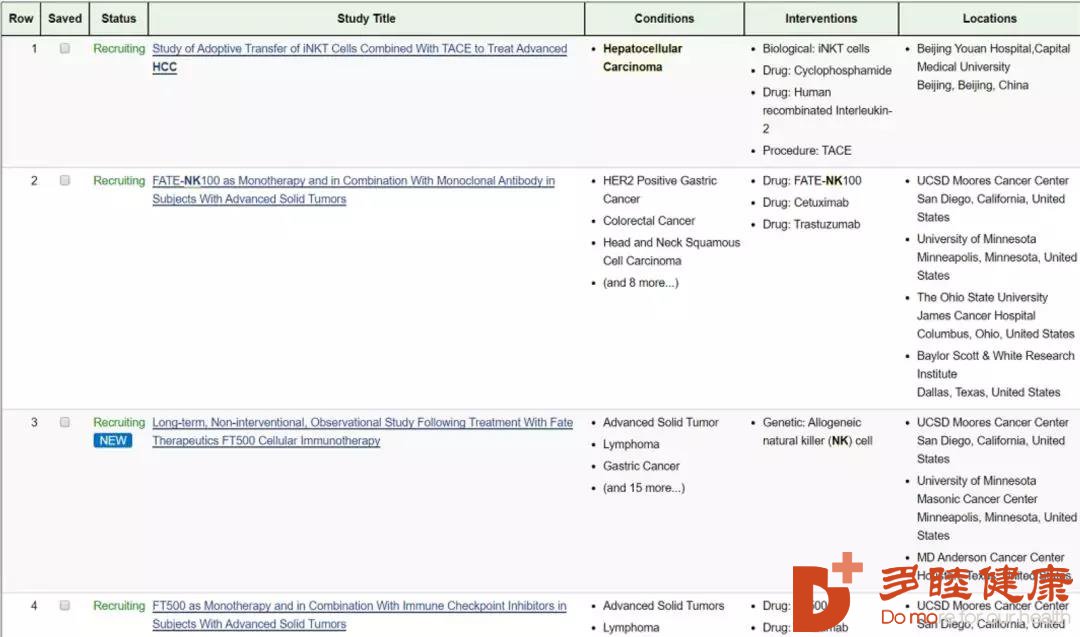Click the Locations column header
This screenshot has height=637, width=1080.
[x=989, y=19]
